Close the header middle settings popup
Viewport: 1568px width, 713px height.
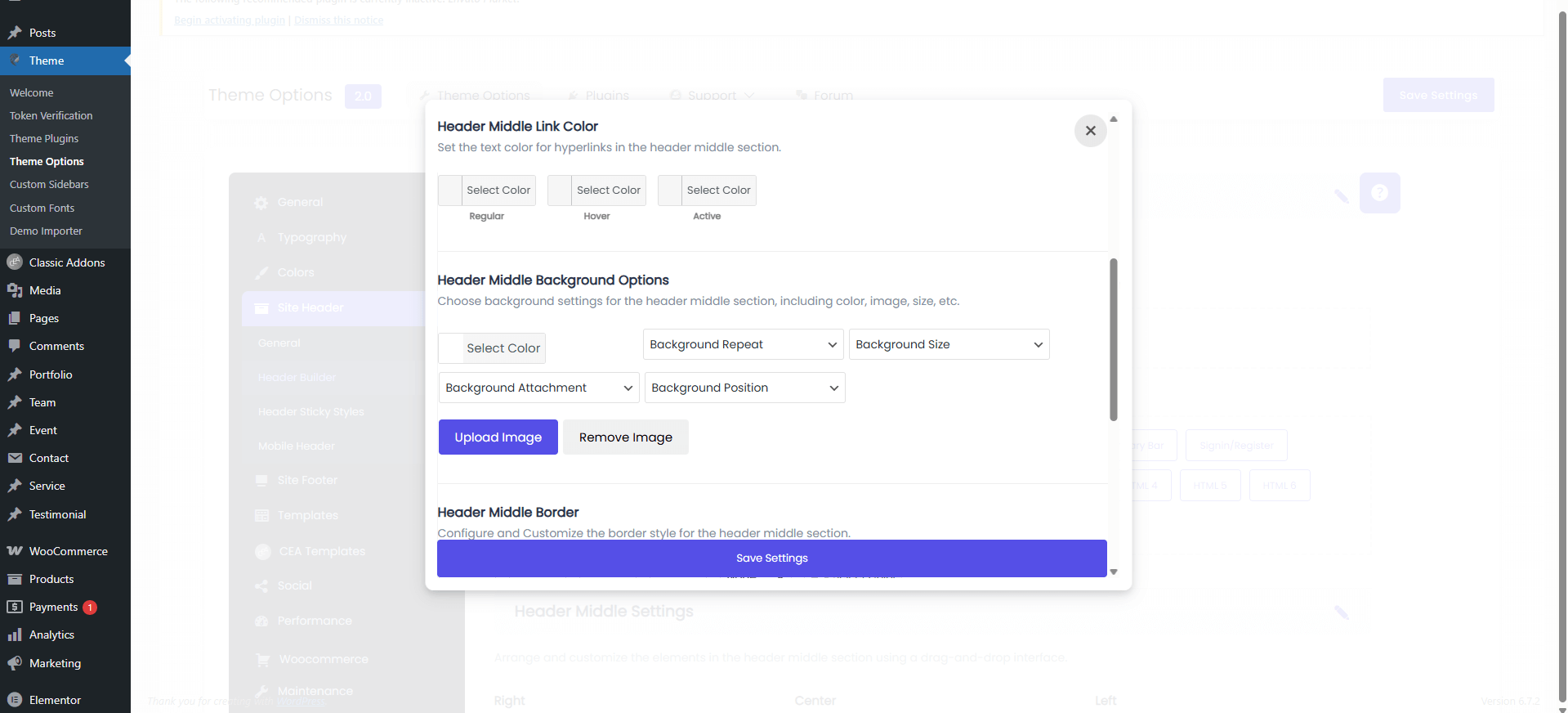point(1090,131)
